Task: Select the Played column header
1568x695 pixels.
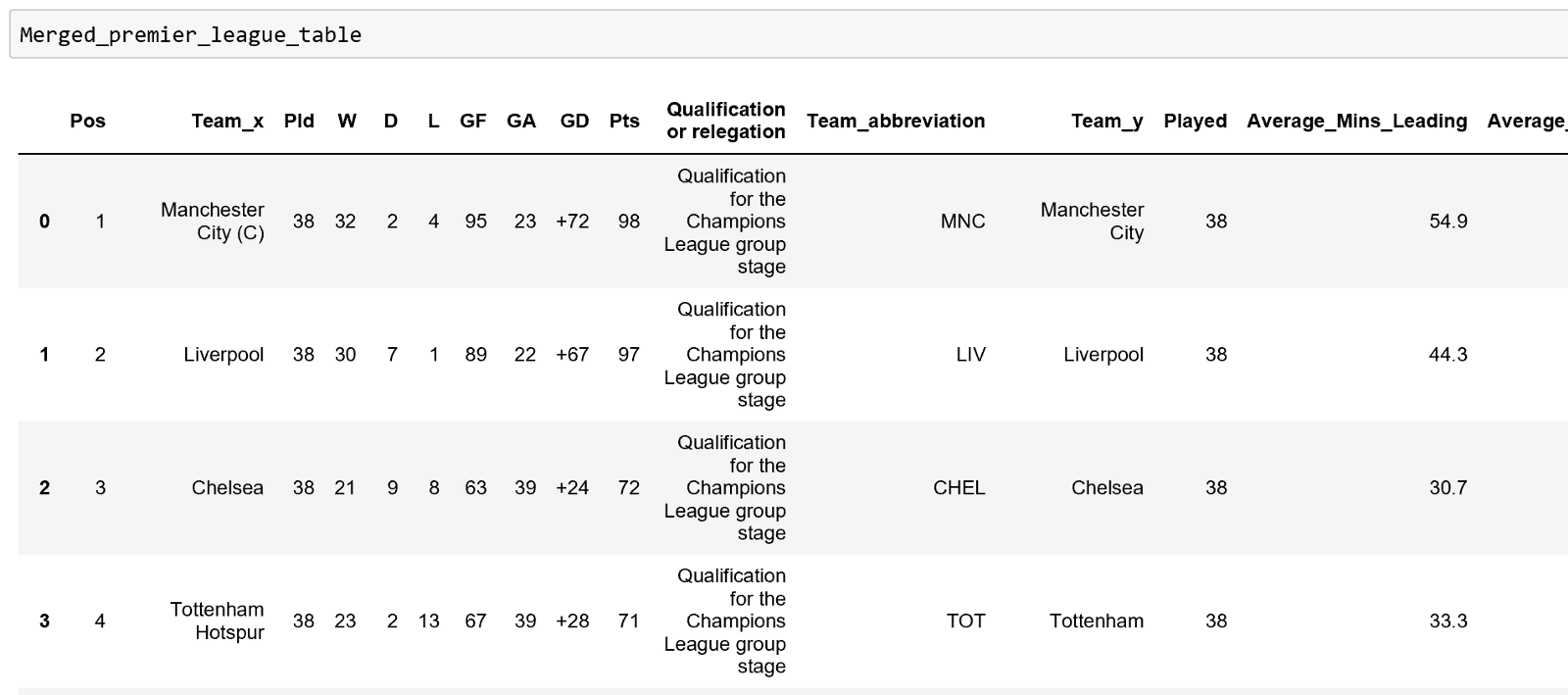Action: (1195, 122)
